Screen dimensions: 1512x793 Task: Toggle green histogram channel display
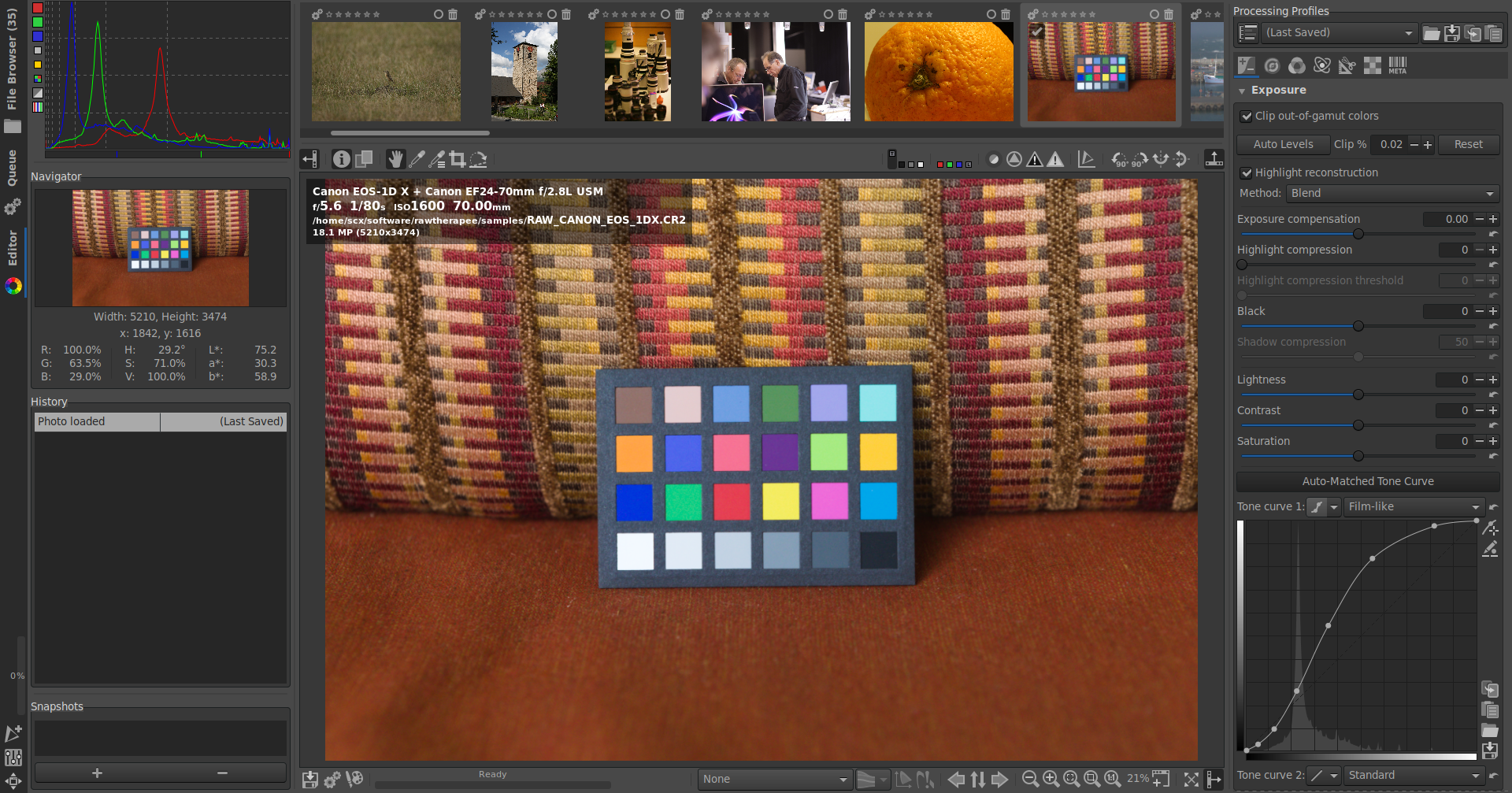[x=37, y=22]
